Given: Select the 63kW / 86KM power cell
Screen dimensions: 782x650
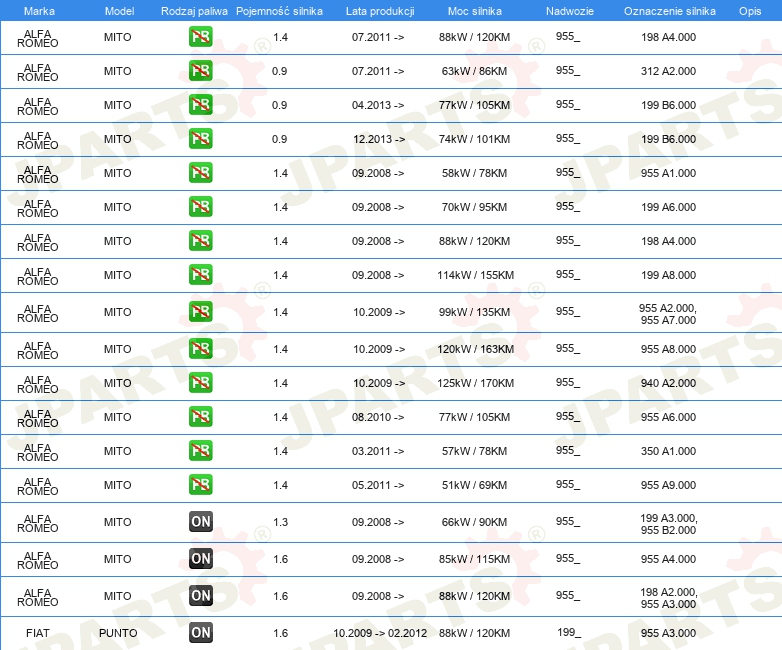Looking at the screenshot, I should coord(474,71).
